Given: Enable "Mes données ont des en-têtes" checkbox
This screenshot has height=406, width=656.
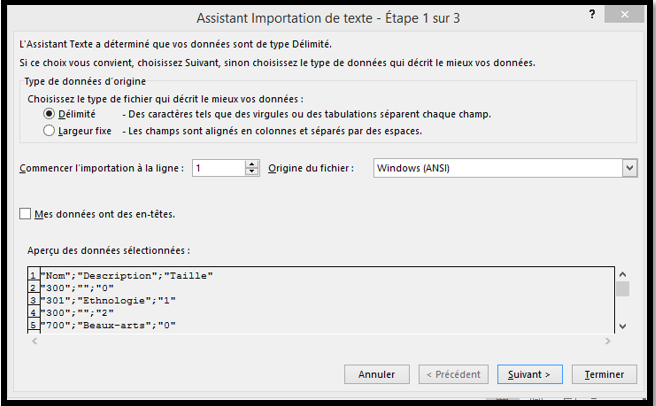Looking at the screenshot, I should [x=26, y=213].
